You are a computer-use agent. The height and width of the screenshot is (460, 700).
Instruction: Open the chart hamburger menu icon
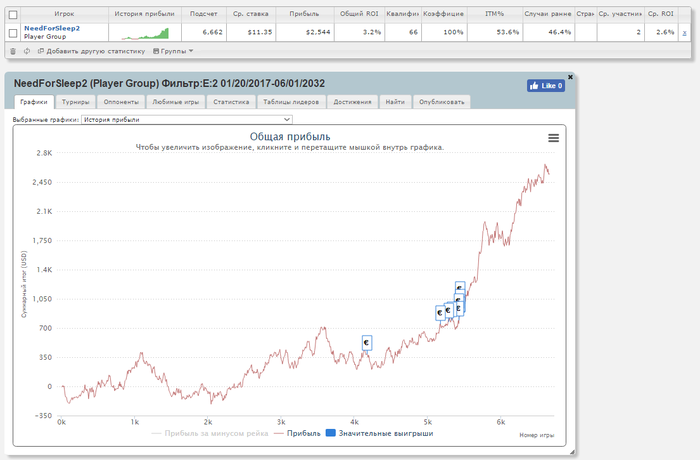click(554, 138)
